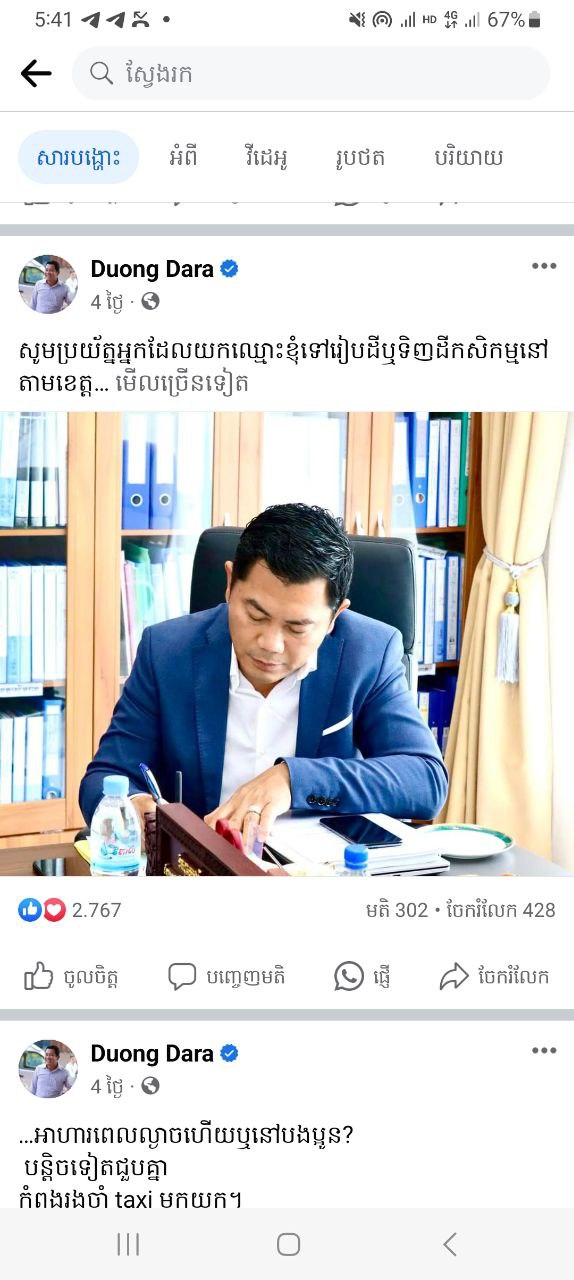Switch to the អំពី tab
The height and width of the screenshot is (1280, 574).
(182, 157)
